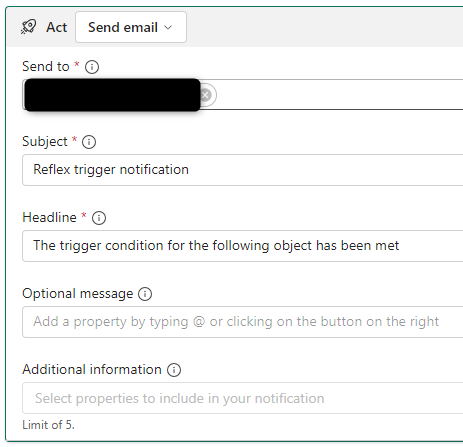The height and width of the screenshot is (447, 463).
Task: Click inside the Send to recipients field
Action: (340, 95)
